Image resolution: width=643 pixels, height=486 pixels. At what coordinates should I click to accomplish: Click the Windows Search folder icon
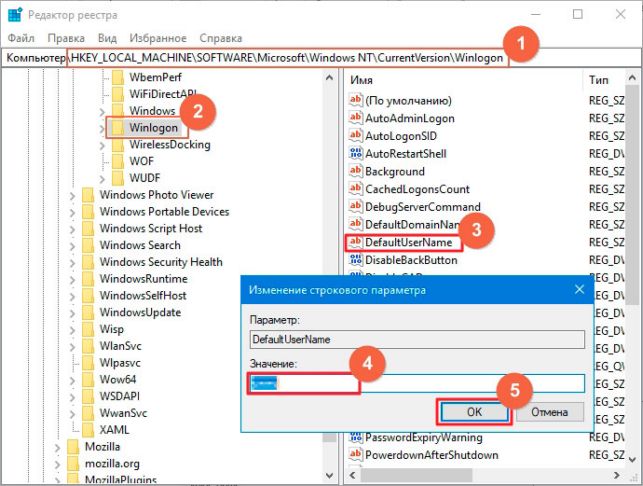click(88, 245)
